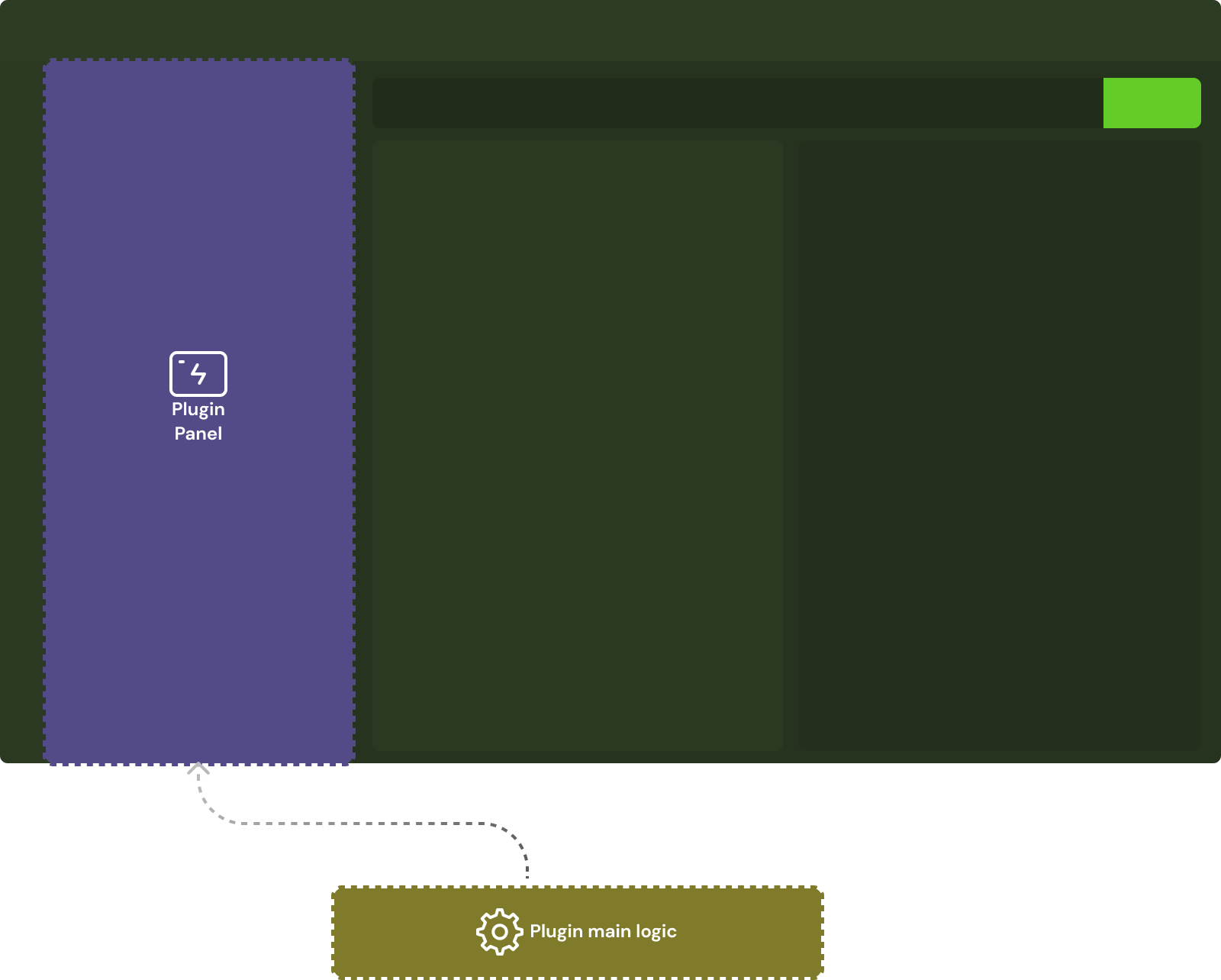Select the "Plugin main logic" text label
Image resolution: width=1221 pixels, height=980 pixels.
pyautogui.click(x=603, y=932)
